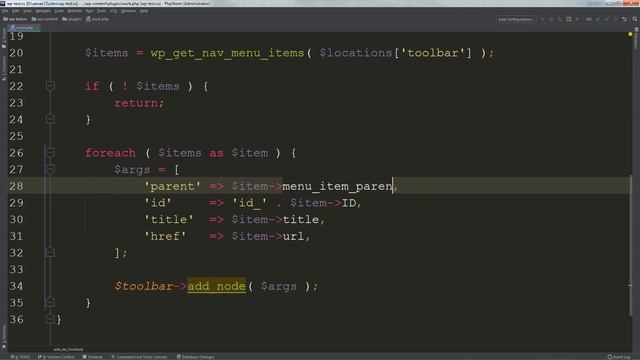
Task: Open the View menu
Action: pyautogui.click(x=27, y=11)
